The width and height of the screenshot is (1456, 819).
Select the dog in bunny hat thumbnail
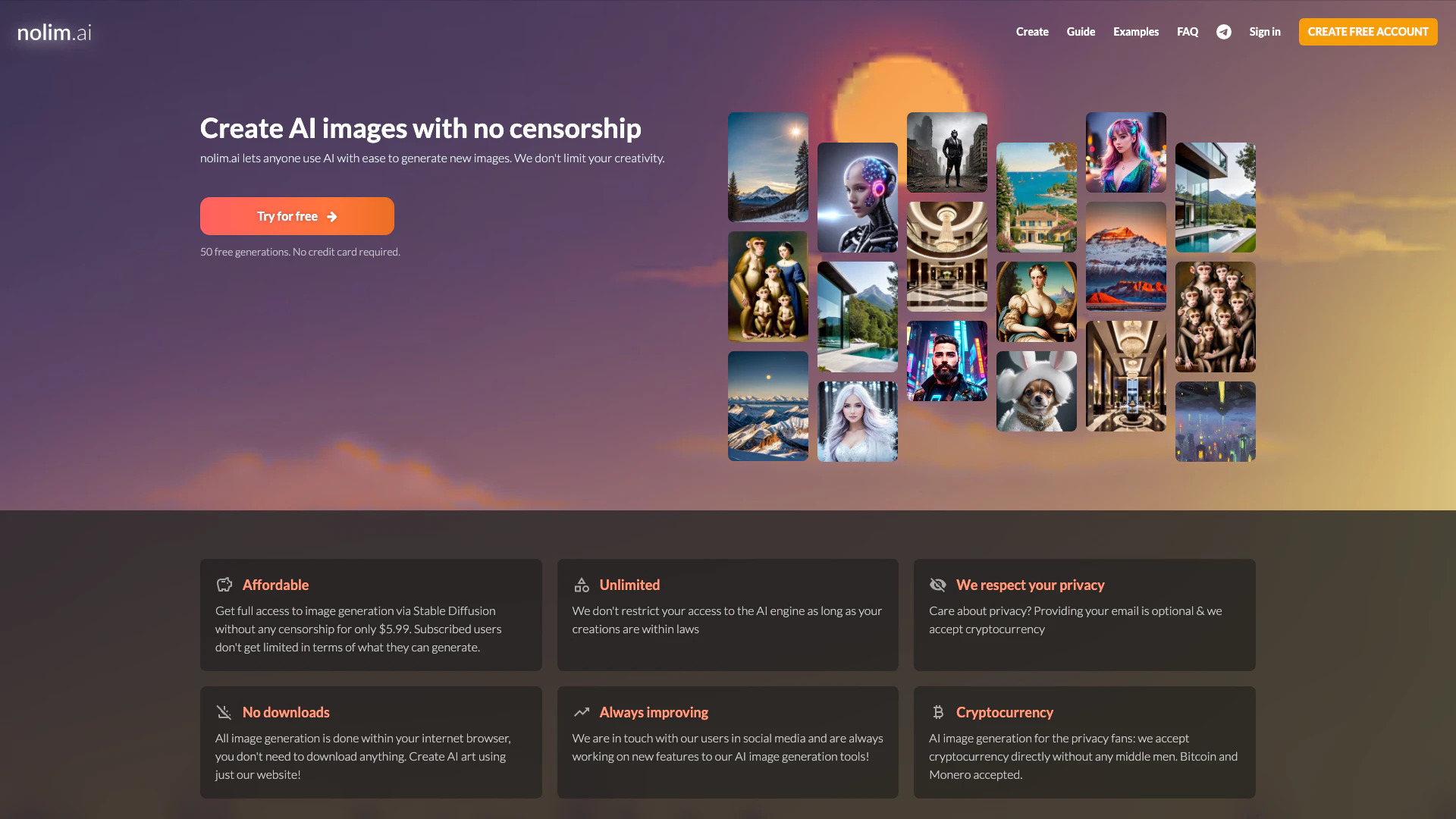click(1036, 391)
